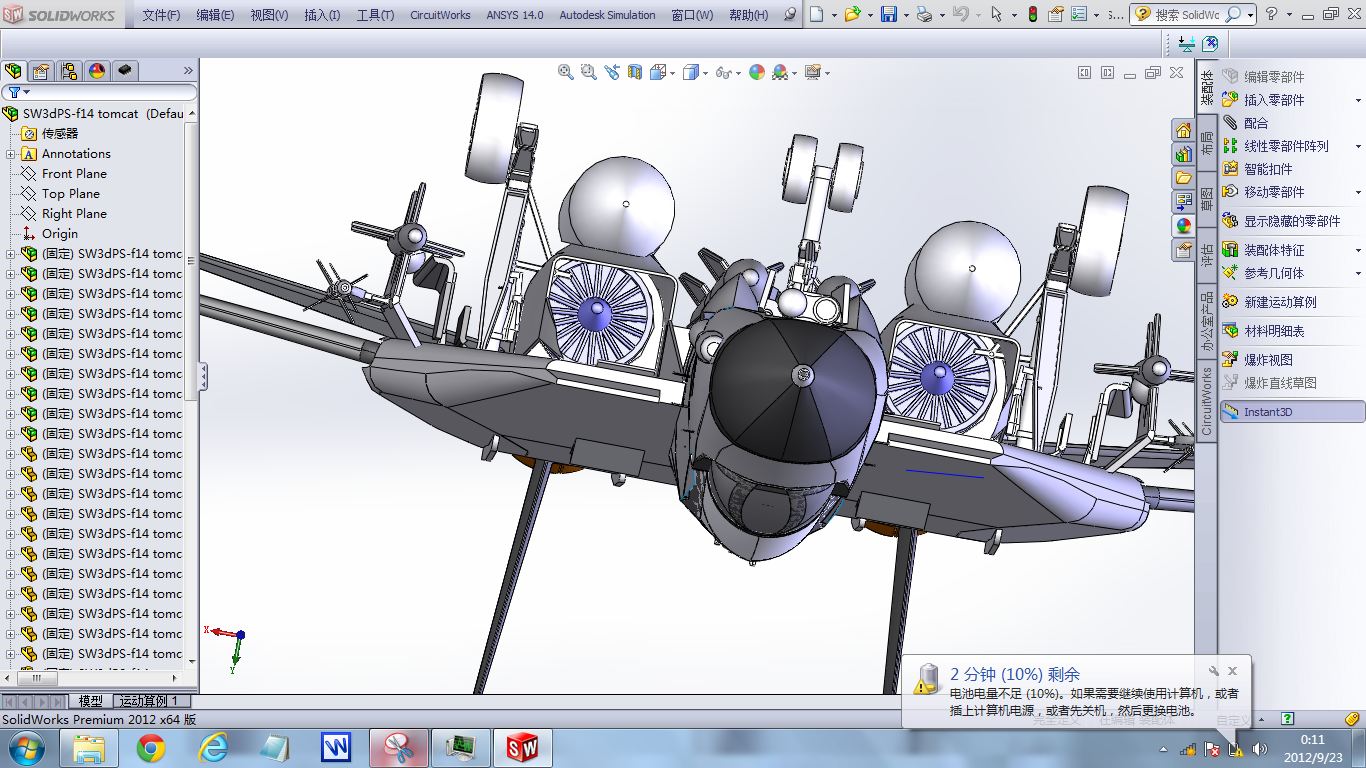Screen dimensions: 1366x768
Task: Activate the Section View icon
Action: [x=634, y=72]
